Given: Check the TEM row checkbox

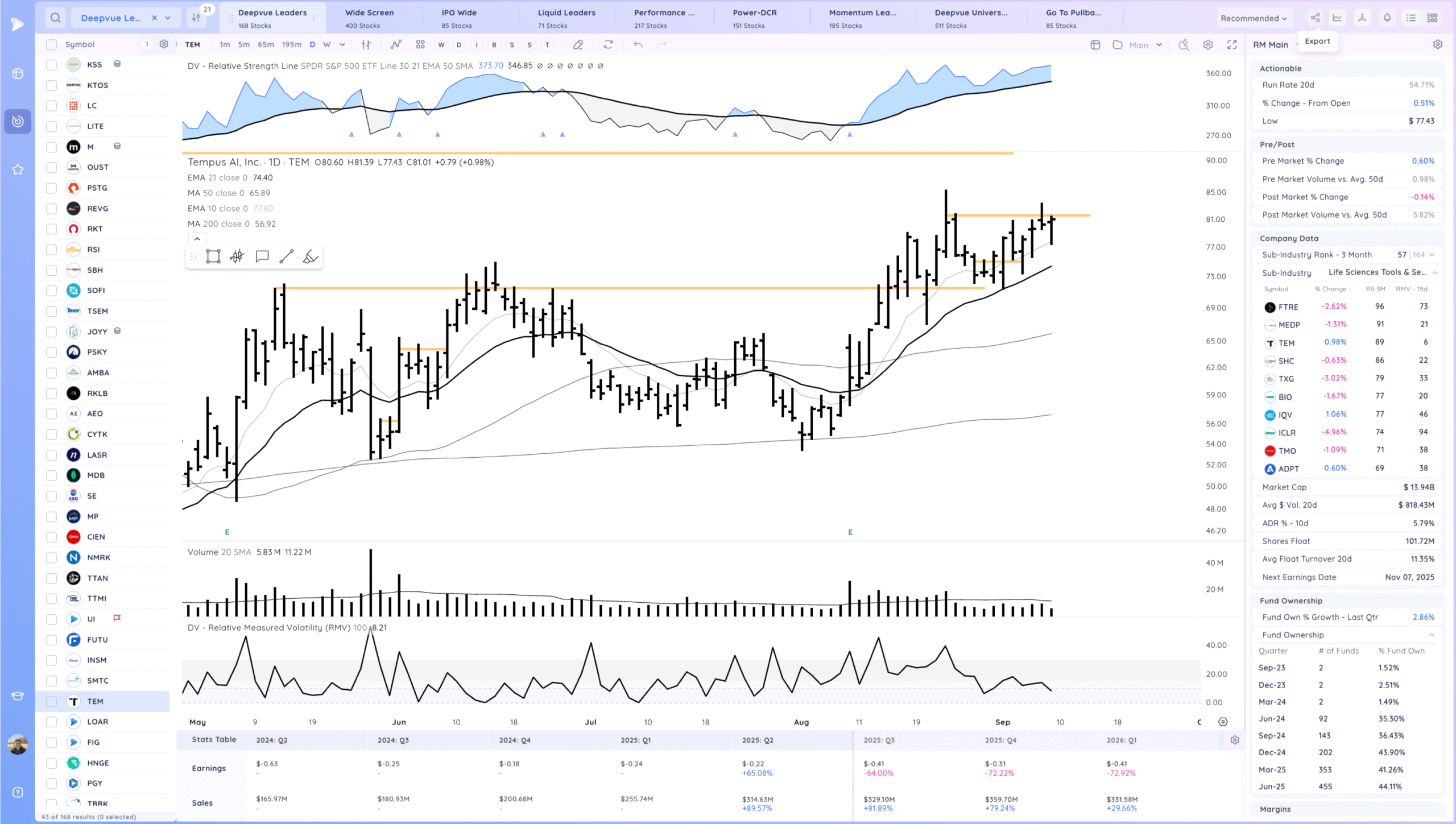Looking at the screenshot, I should pyautogui.click(x=52, y=701).
